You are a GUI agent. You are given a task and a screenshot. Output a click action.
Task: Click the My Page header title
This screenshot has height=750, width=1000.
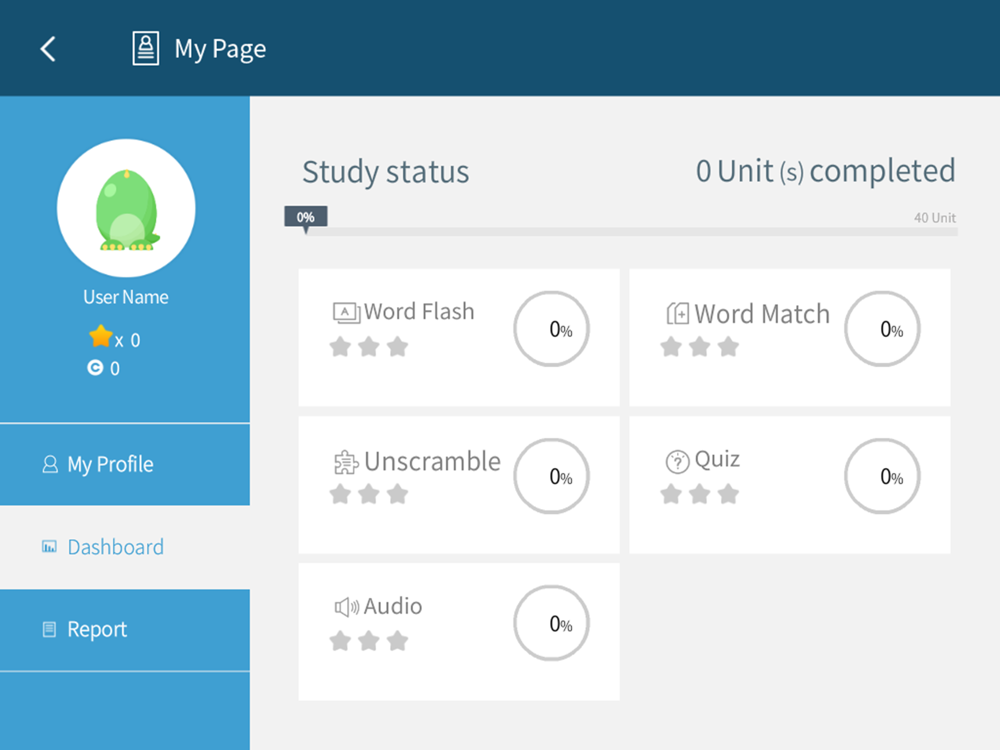point(220,49)
